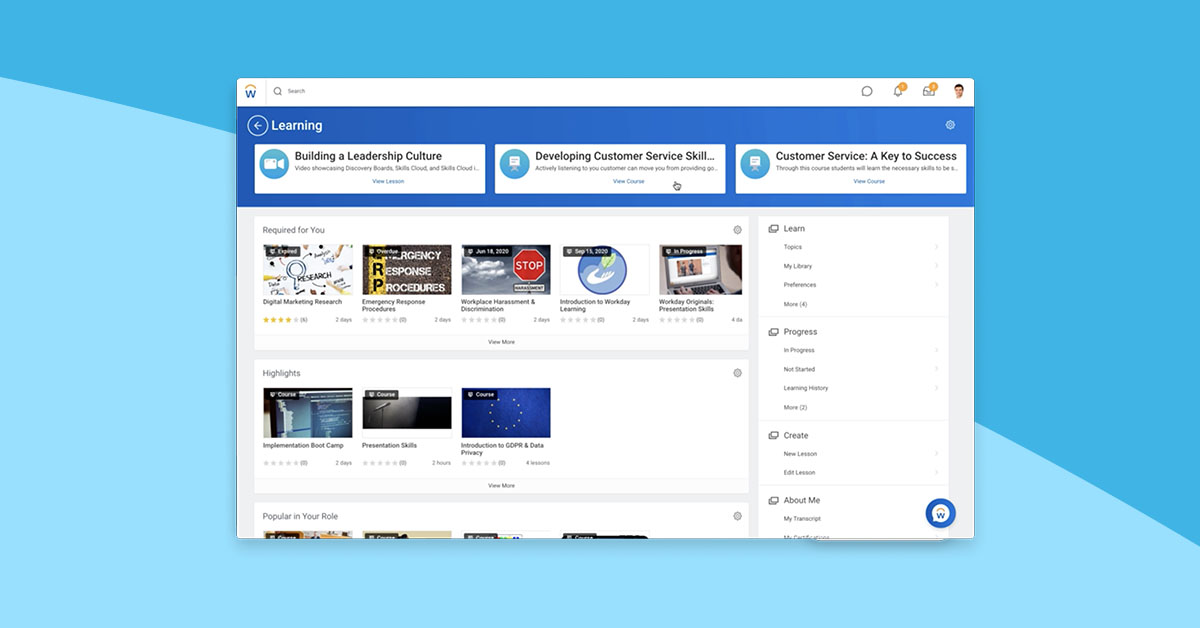Open the inbox tray icon

pos(929,91)
